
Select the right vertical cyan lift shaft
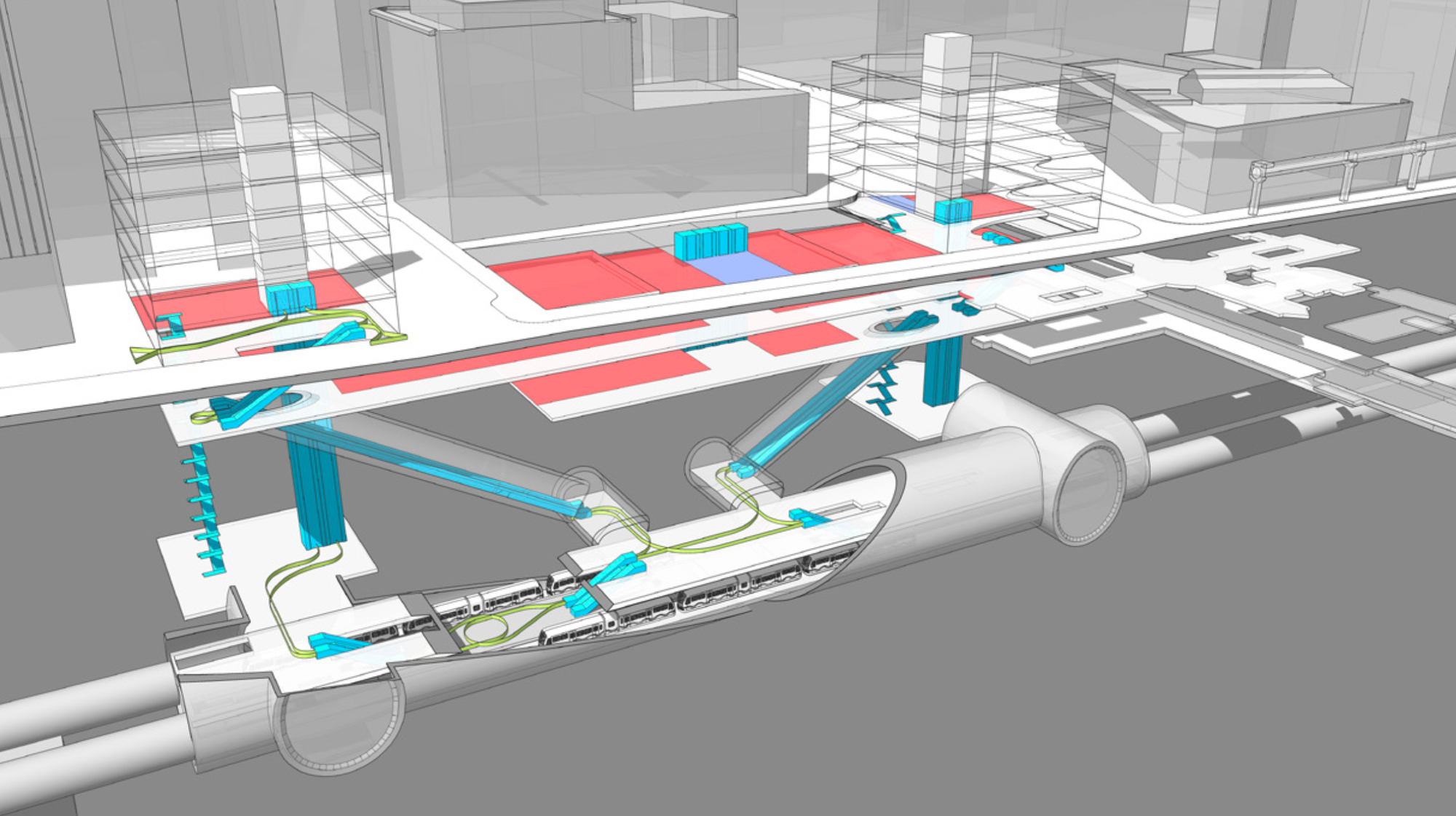click(941, 371)
